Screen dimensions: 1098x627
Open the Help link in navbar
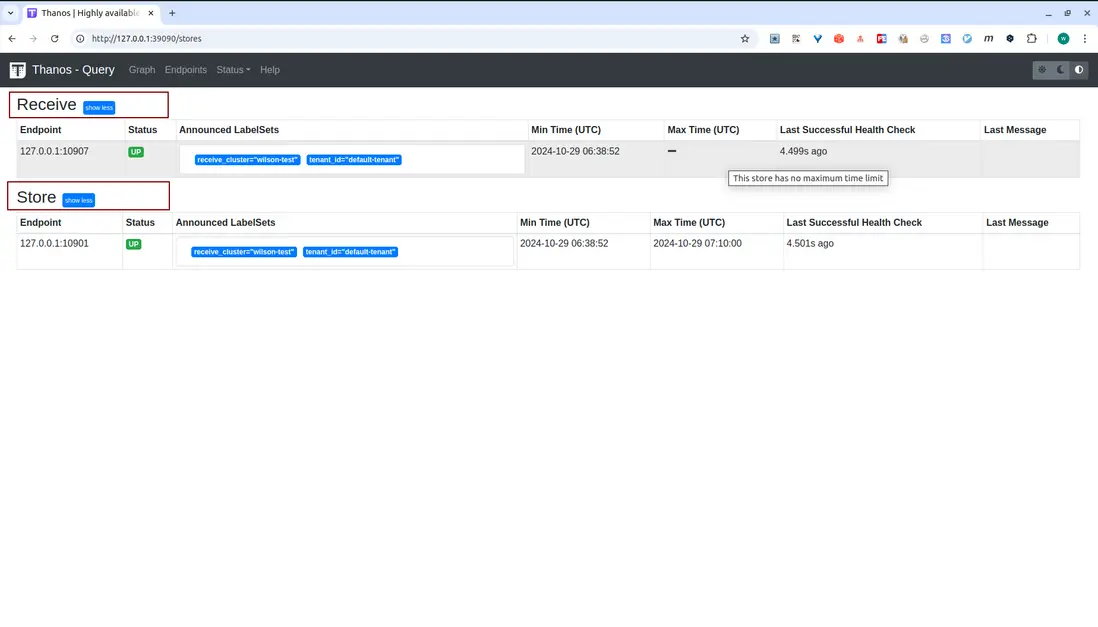pyautogui.click(x=270, y=70)
